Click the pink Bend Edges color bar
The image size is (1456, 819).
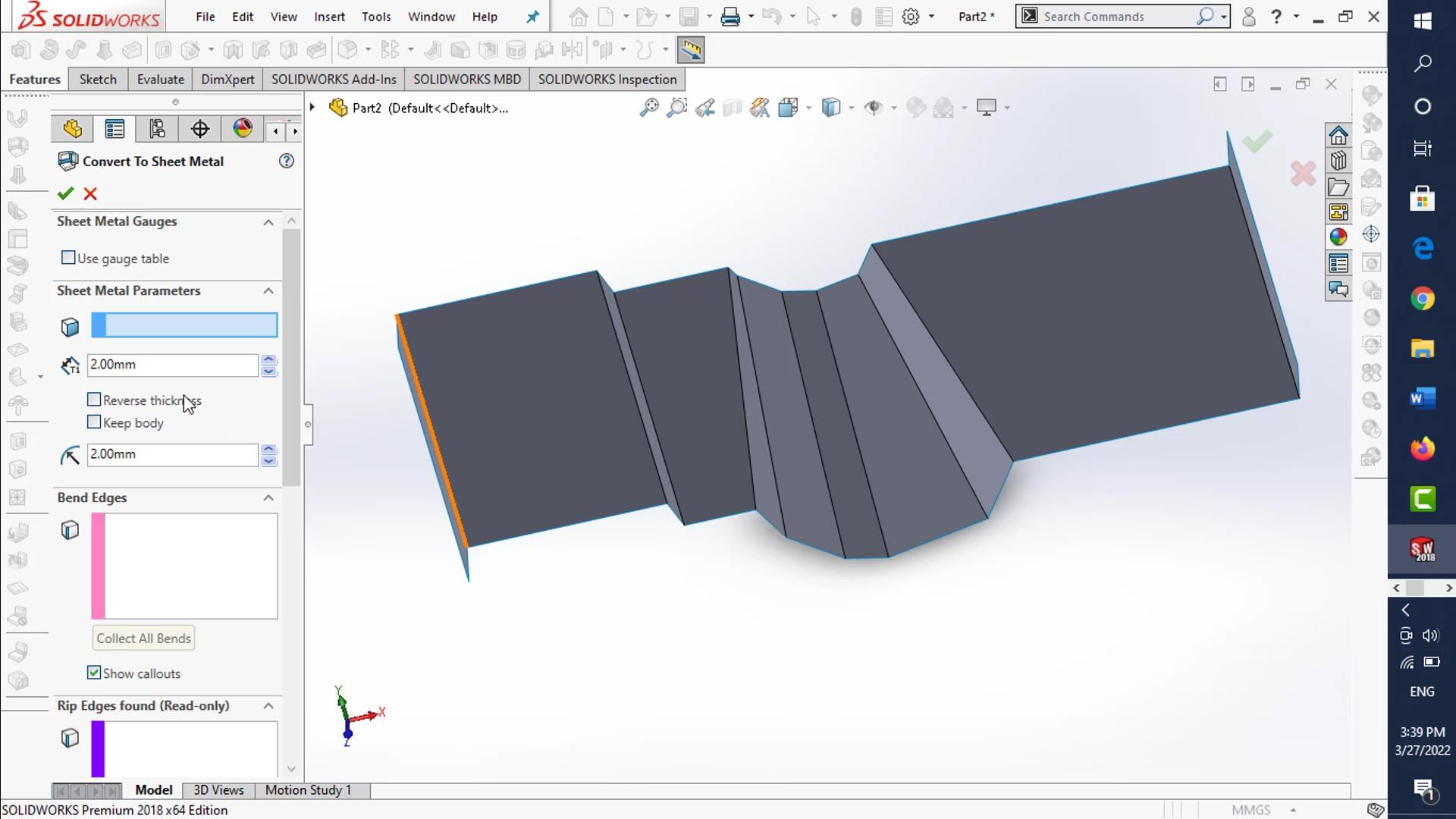point(98,566)
